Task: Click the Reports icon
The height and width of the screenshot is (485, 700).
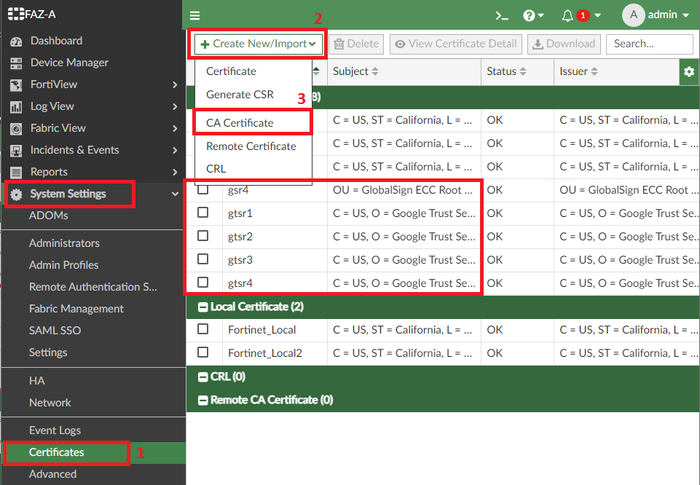Action: (16, 172)
